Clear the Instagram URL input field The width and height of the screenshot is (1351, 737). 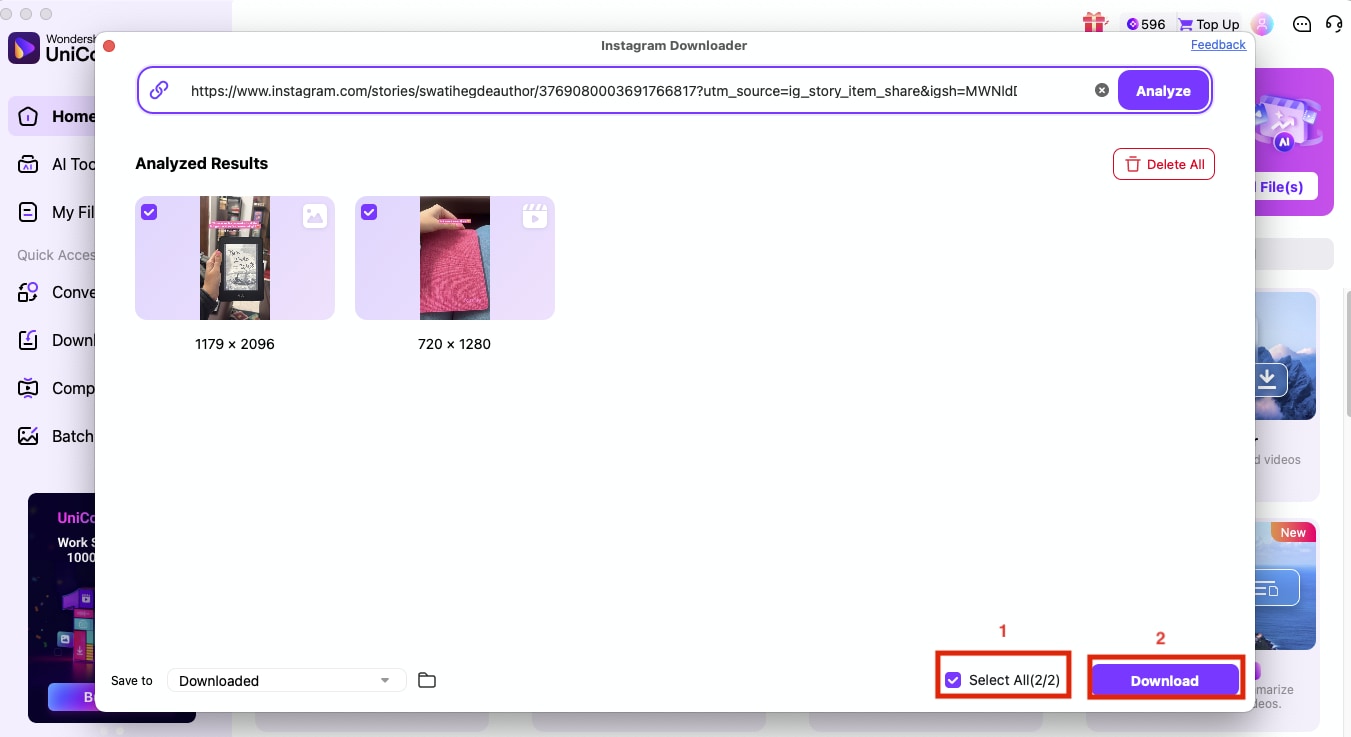(x=1101, y=89)
